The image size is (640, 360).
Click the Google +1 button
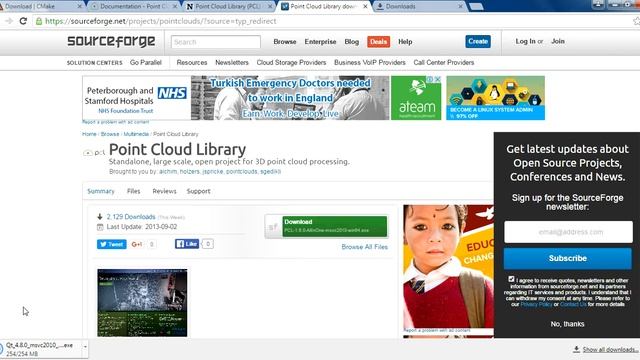pyautogui.click(x=137, y=244)
